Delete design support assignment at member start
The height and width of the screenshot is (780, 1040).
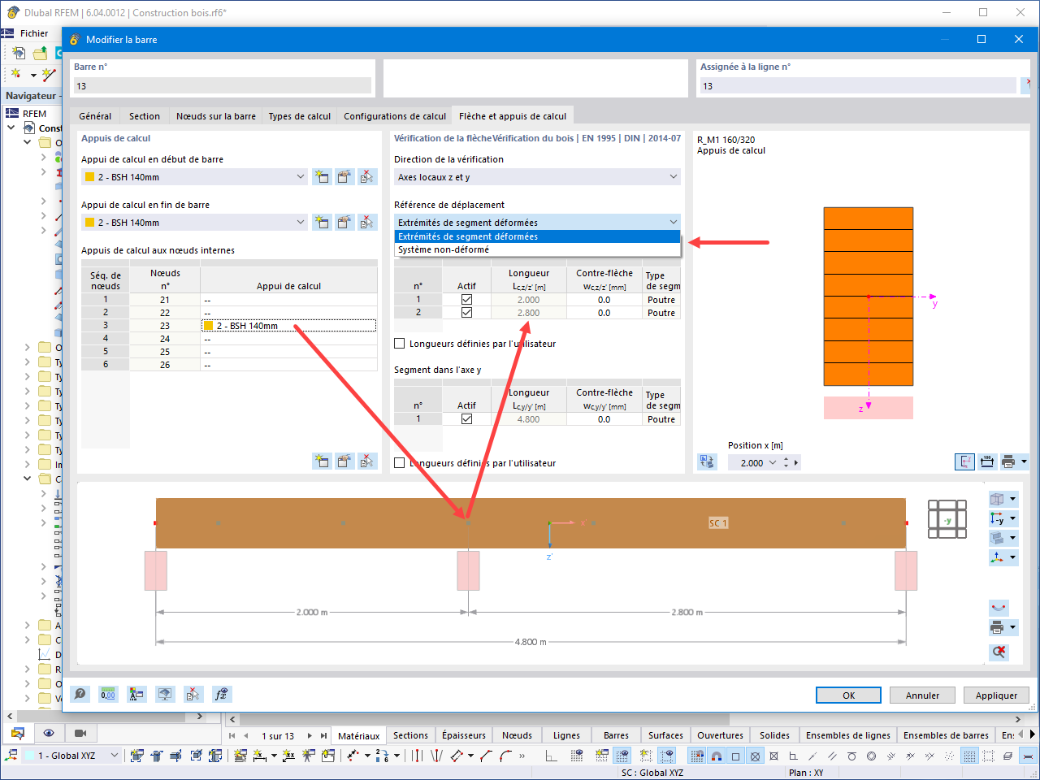click(x=367, y=177)
